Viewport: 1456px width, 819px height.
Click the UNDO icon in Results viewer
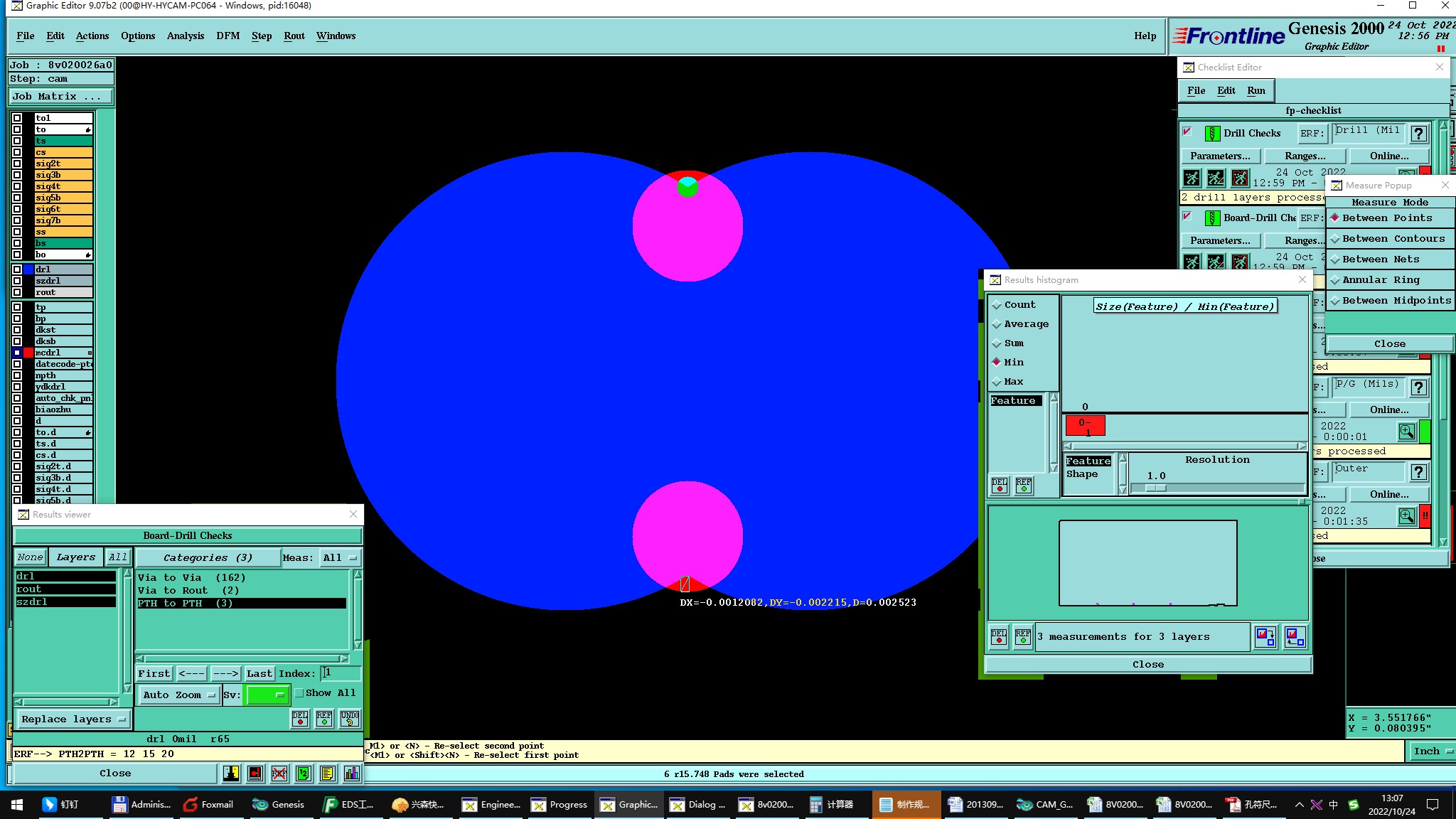[x=349, y=719]
